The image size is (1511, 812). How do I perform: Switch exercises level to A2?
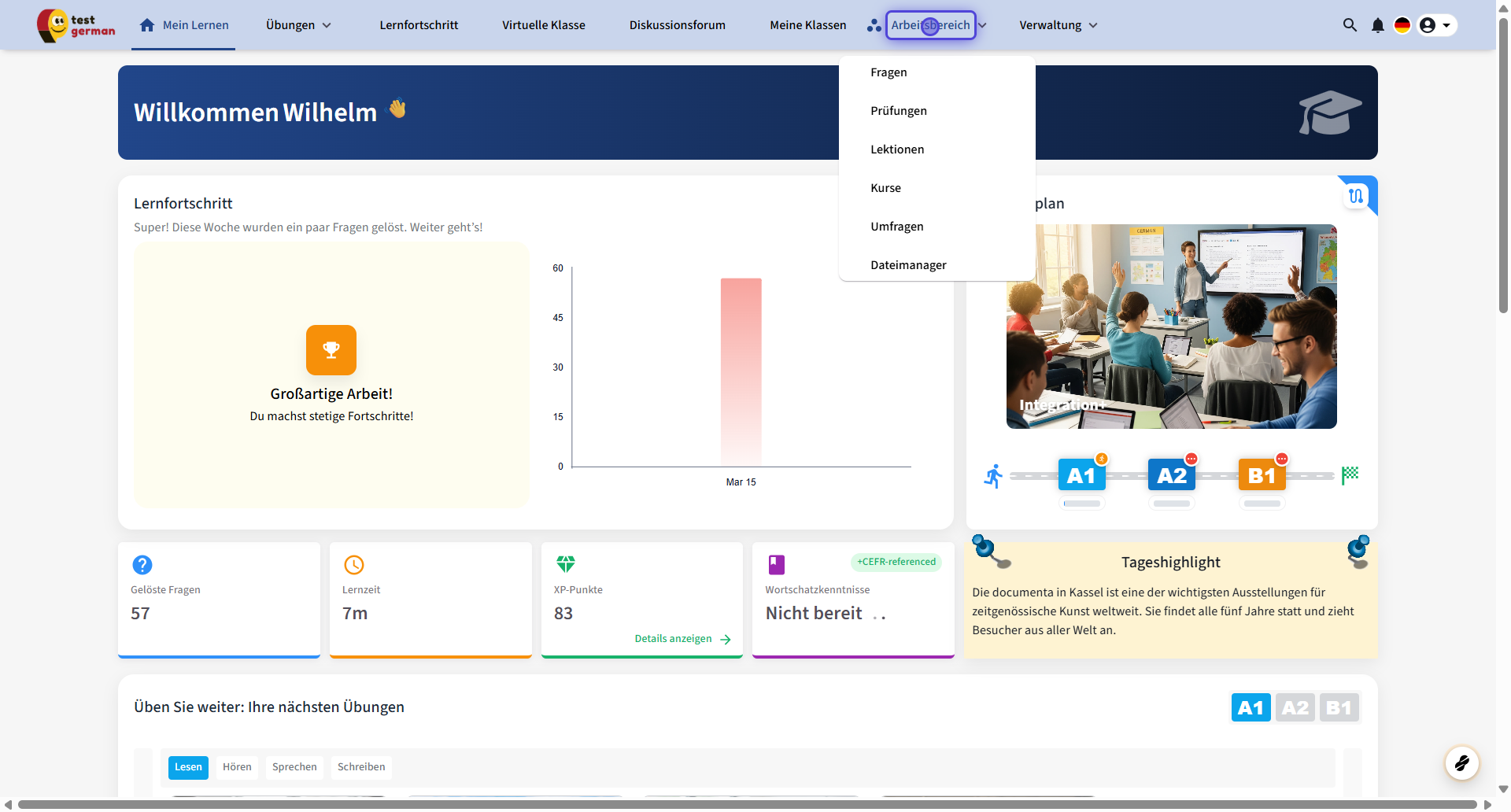coord(1295,707)
